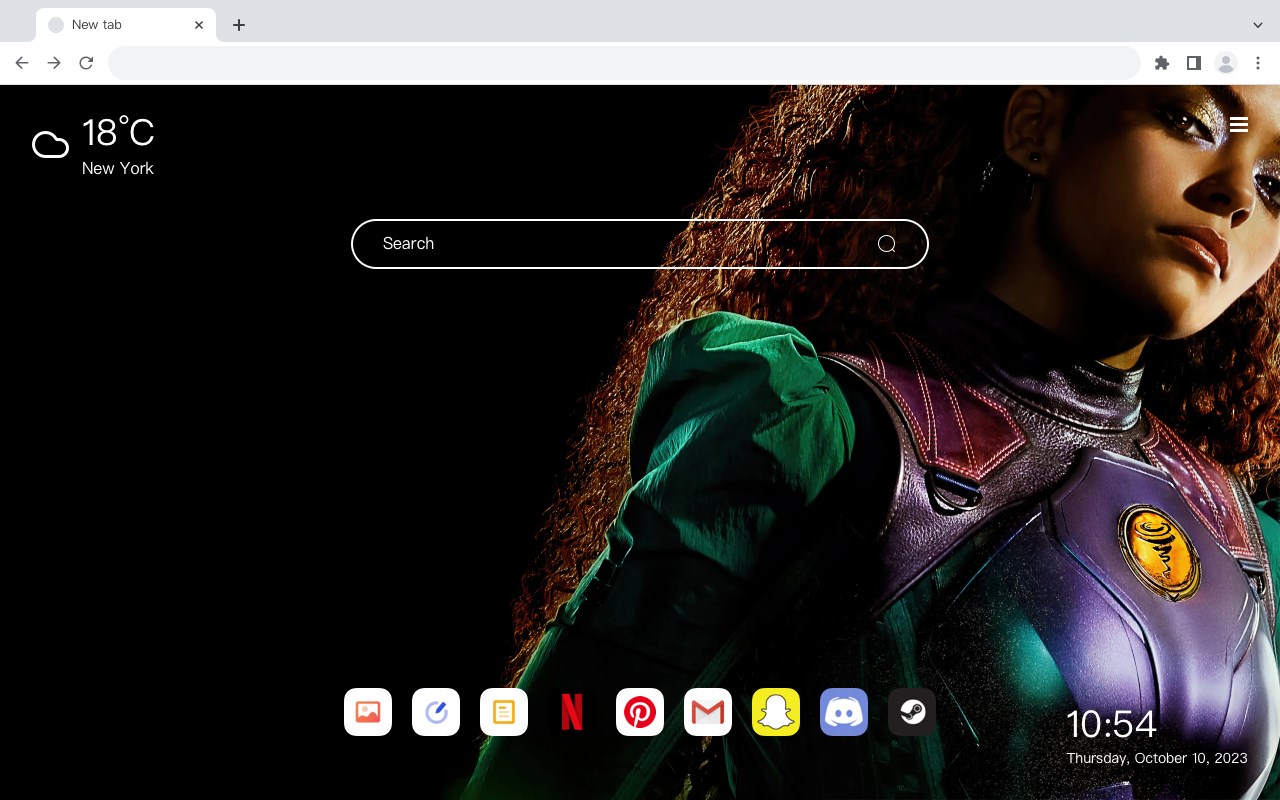The image size is (1280, 800).
Task: Click the date Thursday, October 10, 2023
Action: [x=1157, y=758]
